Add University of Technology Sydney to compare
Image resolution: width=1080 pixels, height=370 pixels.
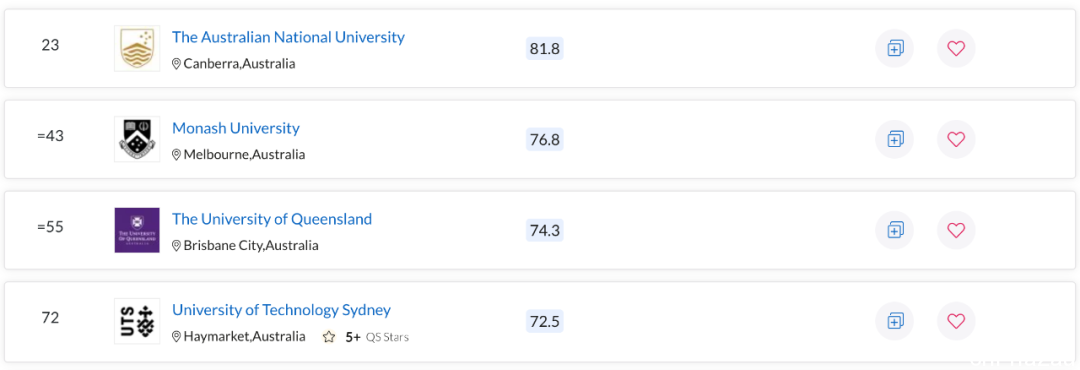point(895,321)
